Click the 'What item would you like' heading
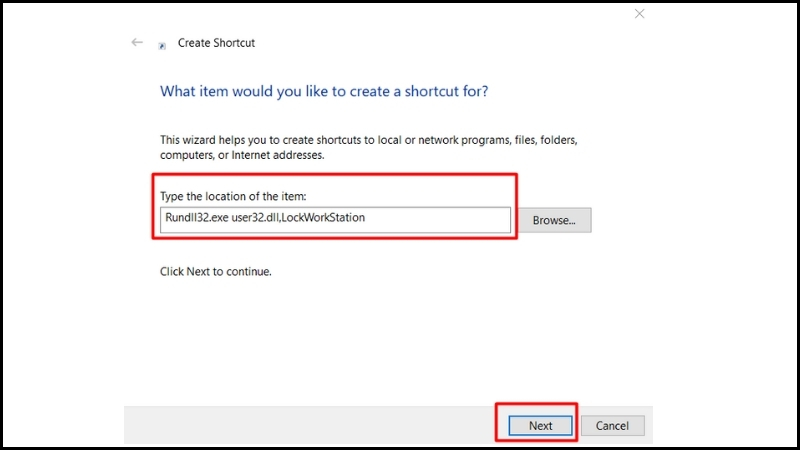The width and height of the screenshot is (800, 450). (324, 91)
